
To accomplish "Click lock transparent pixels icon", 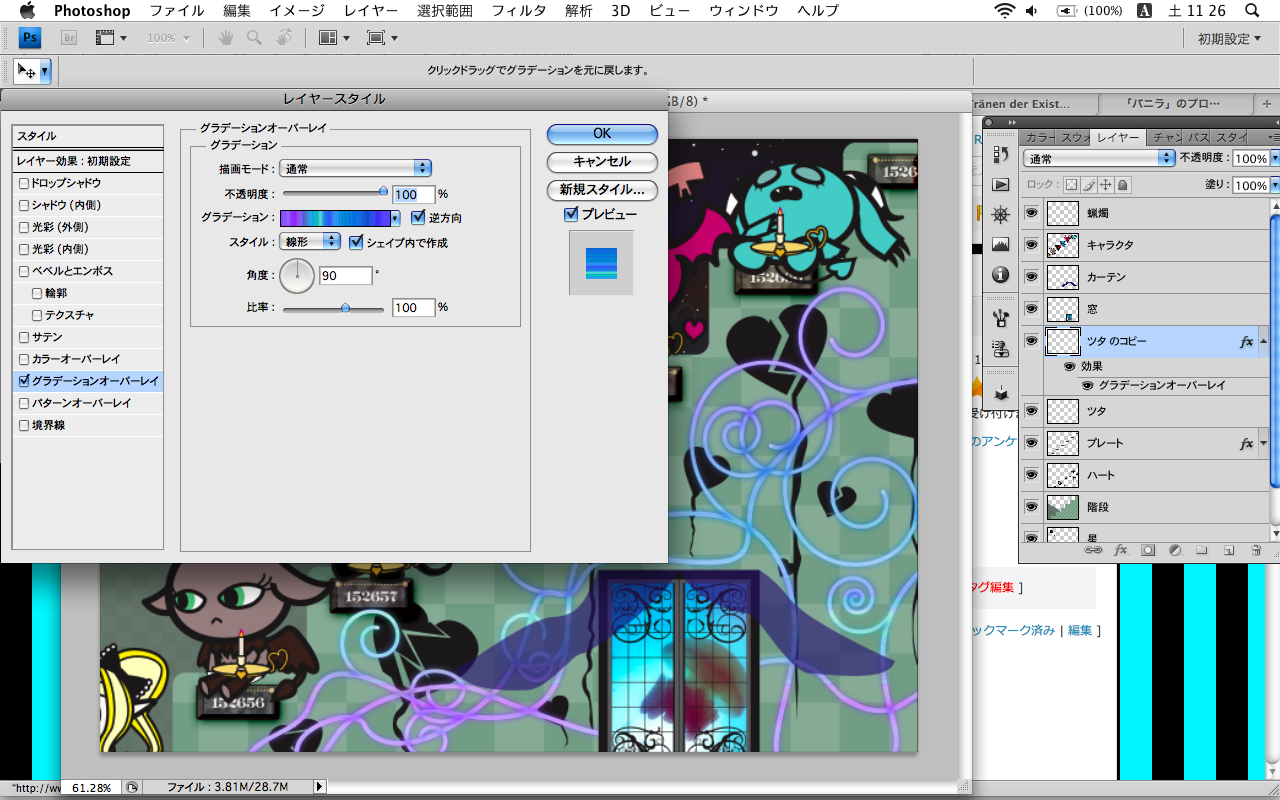I will pos(1071,185).
